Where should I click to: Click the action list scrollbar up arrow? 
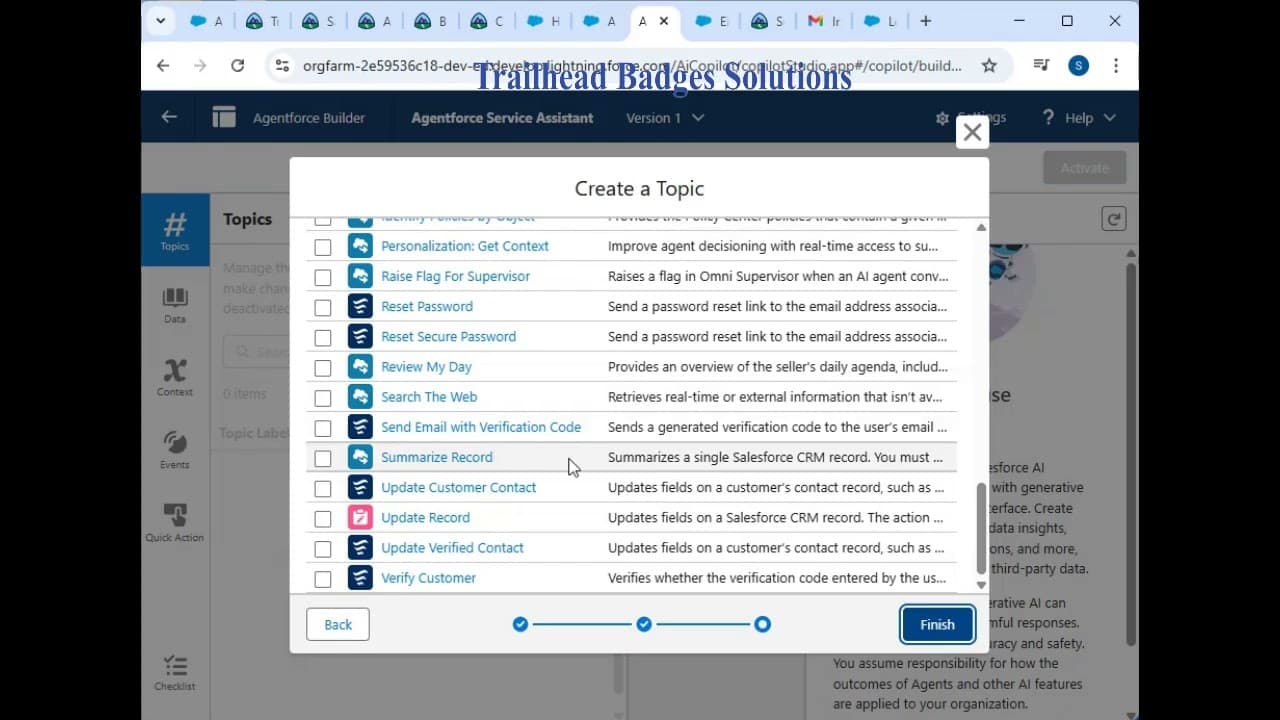tap(981, 227)
